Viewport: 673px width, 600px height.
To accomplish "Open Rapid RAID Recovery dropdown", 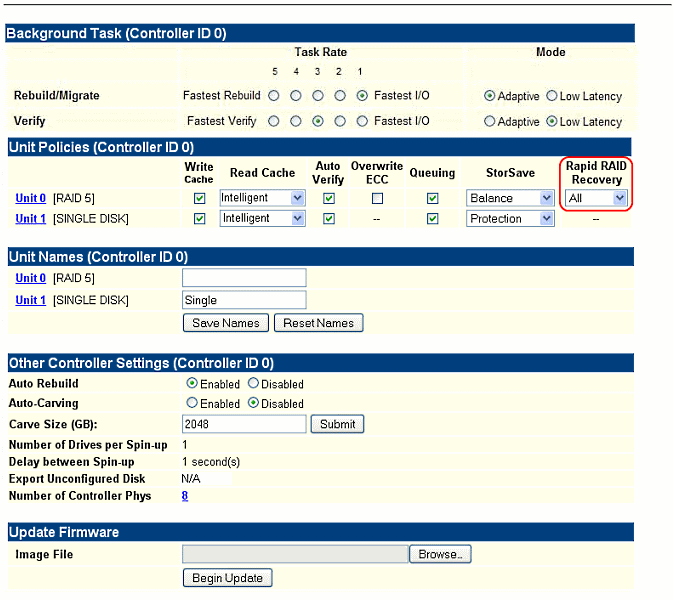I will 596,198.
